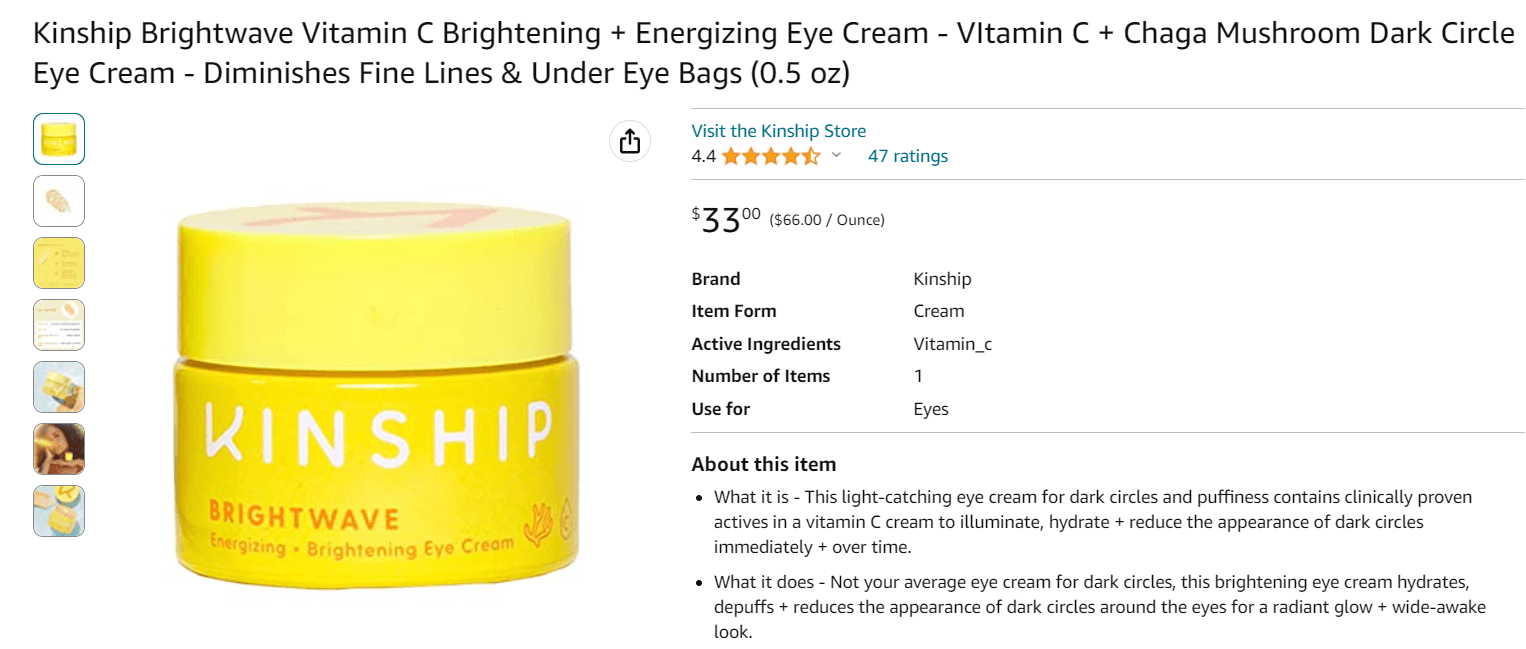Click the Kinship brand value
The image size is (1526, 649).
click(x=942, y=279)
